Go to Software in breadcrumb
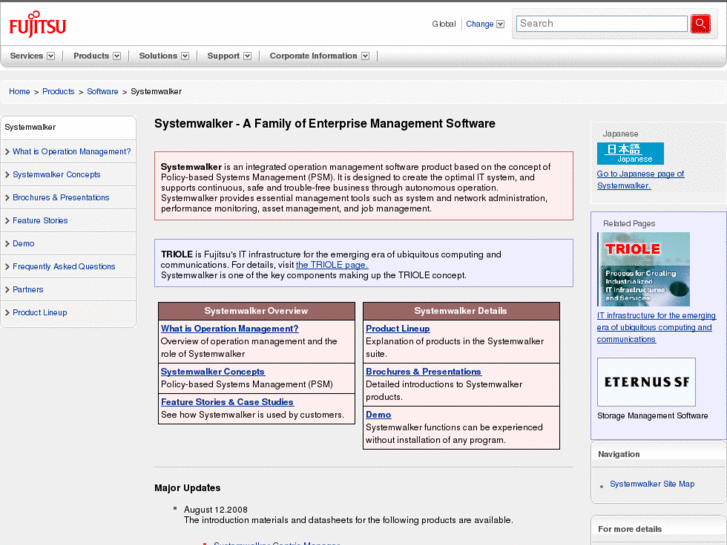 point(102,91)
